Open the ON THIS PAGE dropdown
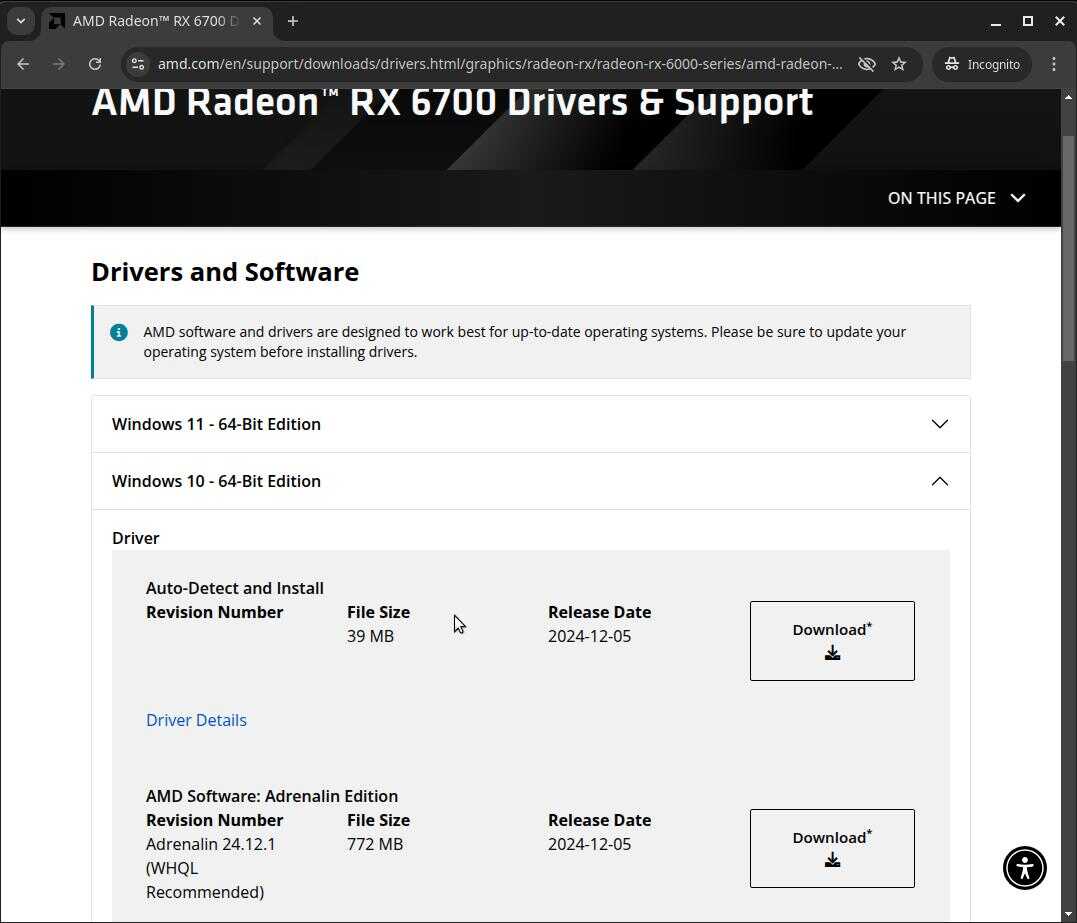 pyautogui.click(x=956, y=198)
